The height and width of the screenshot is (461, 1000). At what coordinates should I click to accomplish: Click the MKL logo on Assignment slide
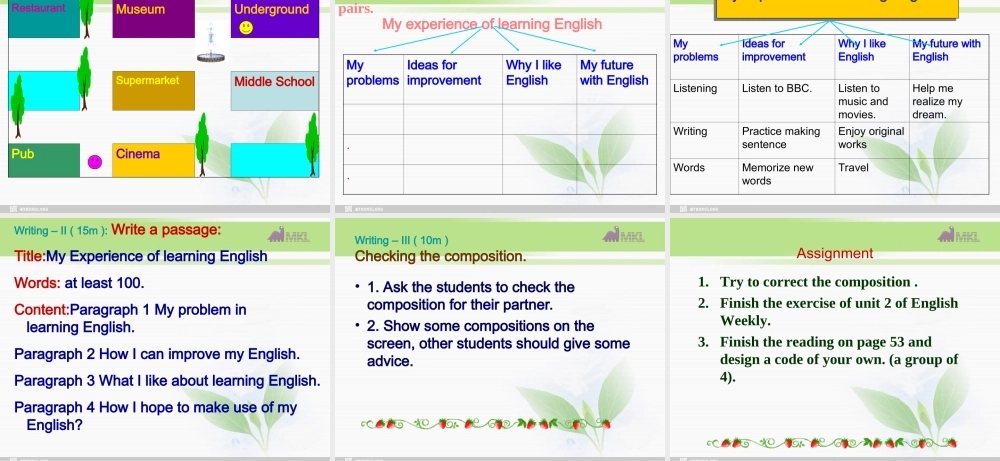(x=958, y=235)
